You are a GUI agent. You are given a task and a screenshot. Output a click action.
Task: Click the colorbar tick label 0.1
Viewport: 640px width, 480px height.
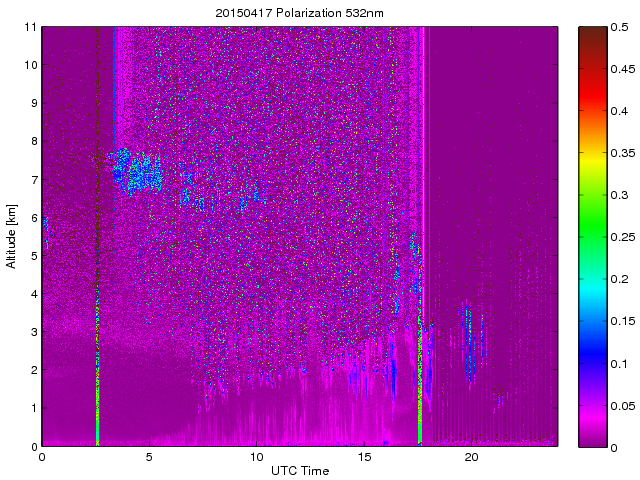[619, 363]
